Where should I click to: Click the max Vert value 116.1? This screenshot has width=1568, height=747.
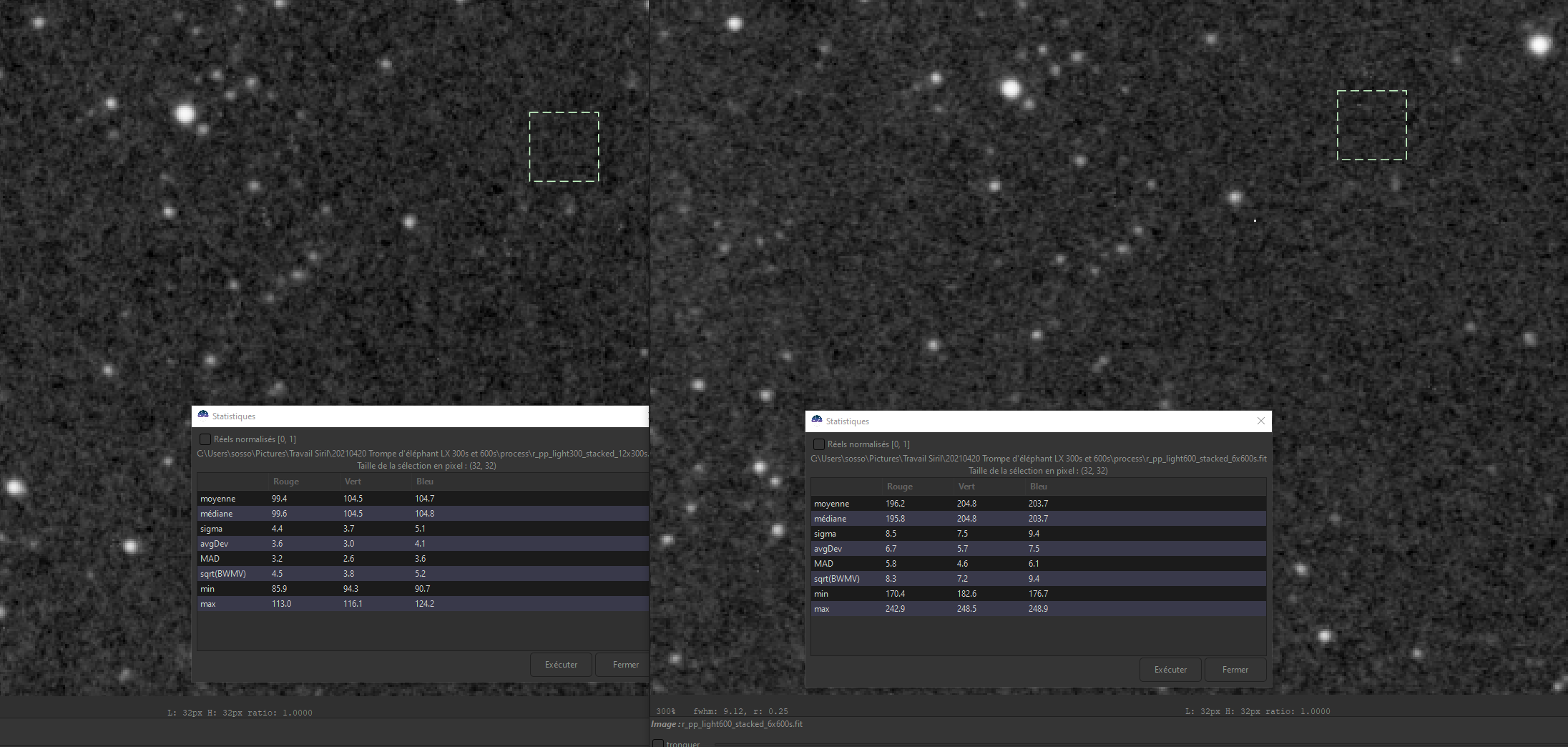click(353, 604)
